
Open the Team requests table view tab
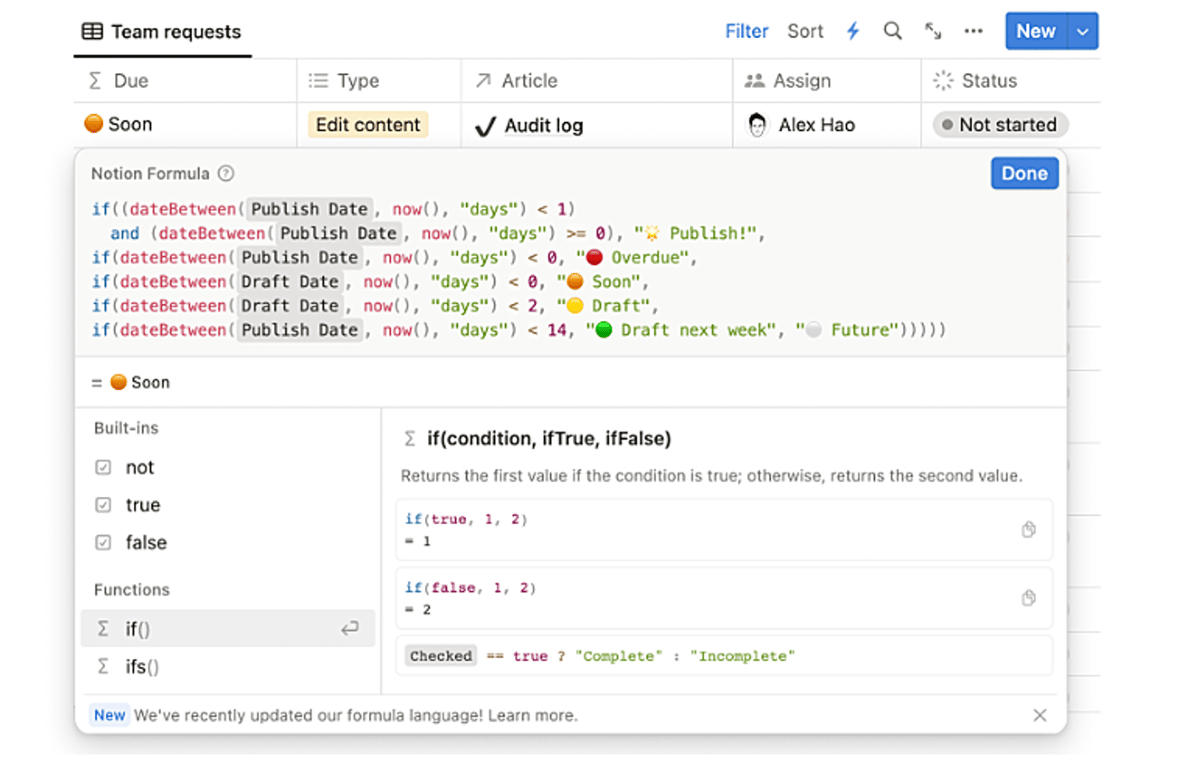coord(162,32)
